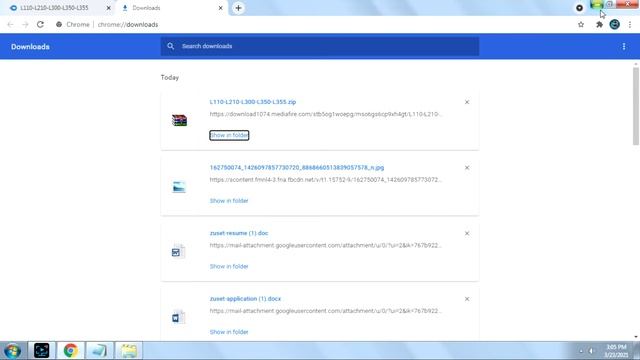Image resolution: width=640 pixels, height=360 pixels.
Task: Open Downloads page more actions menu
Action: point(624,47)
